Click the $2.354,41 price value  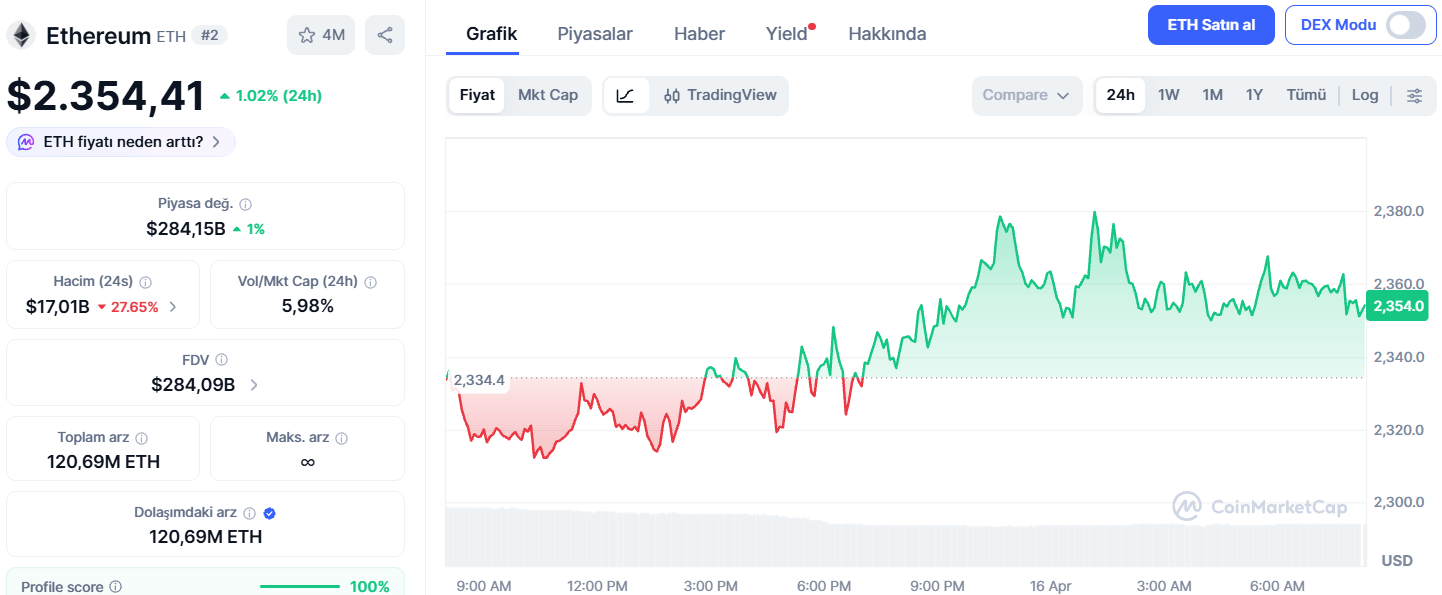click(105, 96)
